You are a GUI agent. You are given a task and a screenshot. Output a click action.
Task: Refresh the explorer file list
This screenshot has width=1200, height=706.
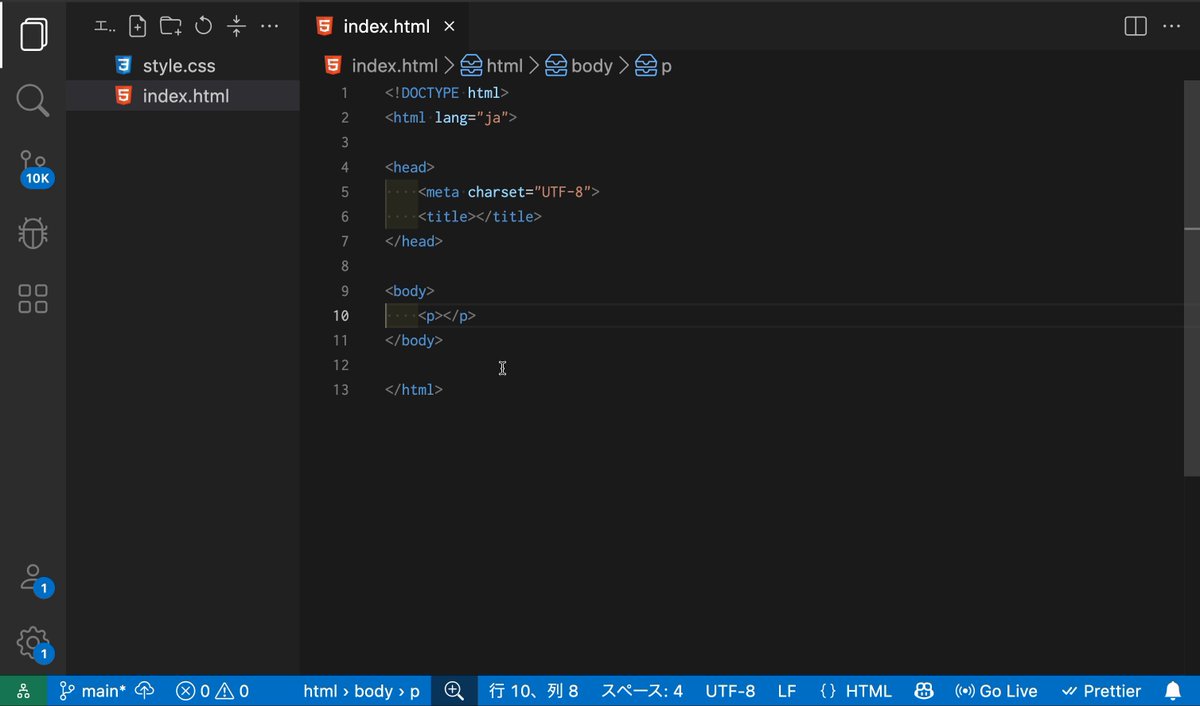point(204,27)
